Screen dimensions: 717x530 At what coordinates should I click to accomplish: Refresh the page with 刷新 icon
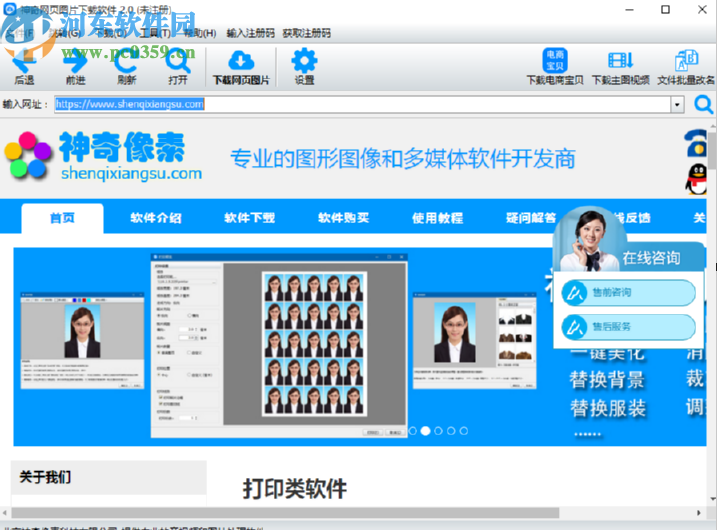point(127,61)
